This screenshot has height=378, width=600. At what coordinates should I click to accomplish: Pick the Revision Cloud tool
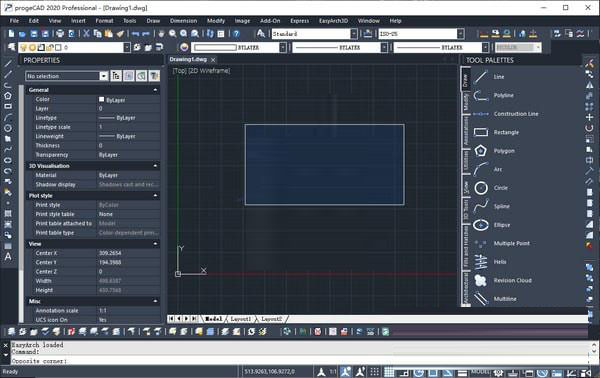tap(512, 280)
